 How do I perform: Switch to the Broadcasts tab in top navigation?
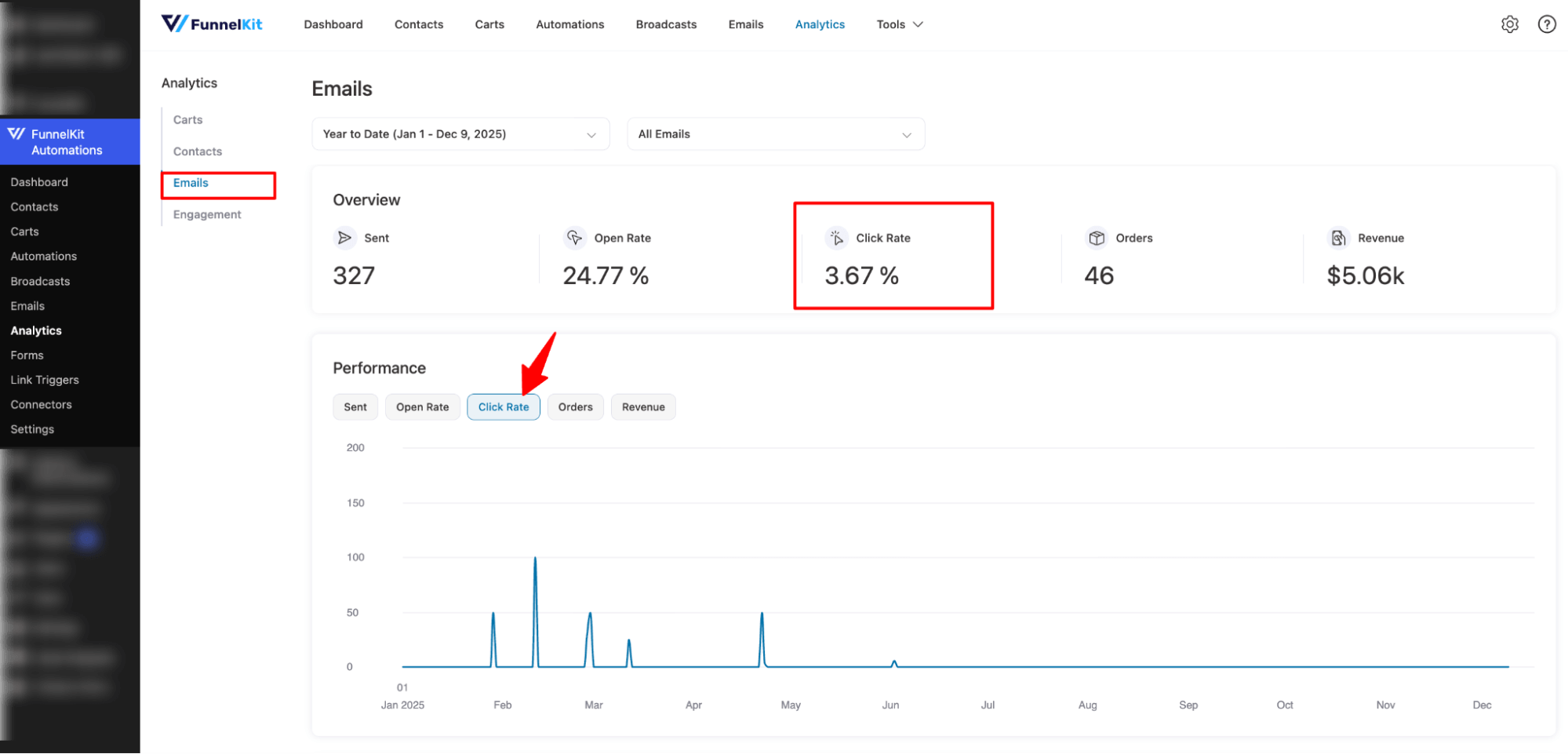pyautogui.click(x=666, y=24)
